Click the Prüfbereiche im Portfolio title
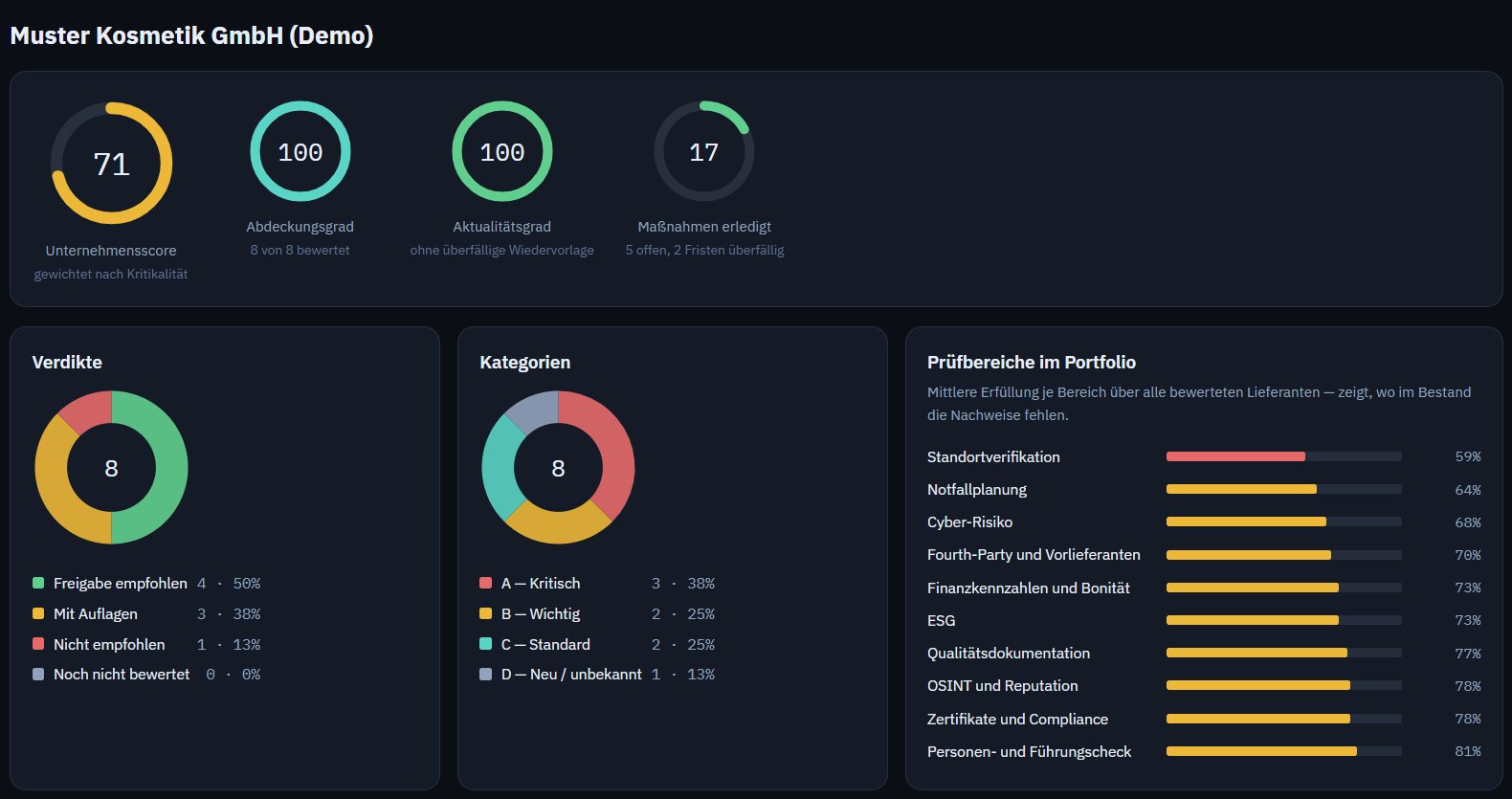1512x799 pixels. coord(1032,362)
